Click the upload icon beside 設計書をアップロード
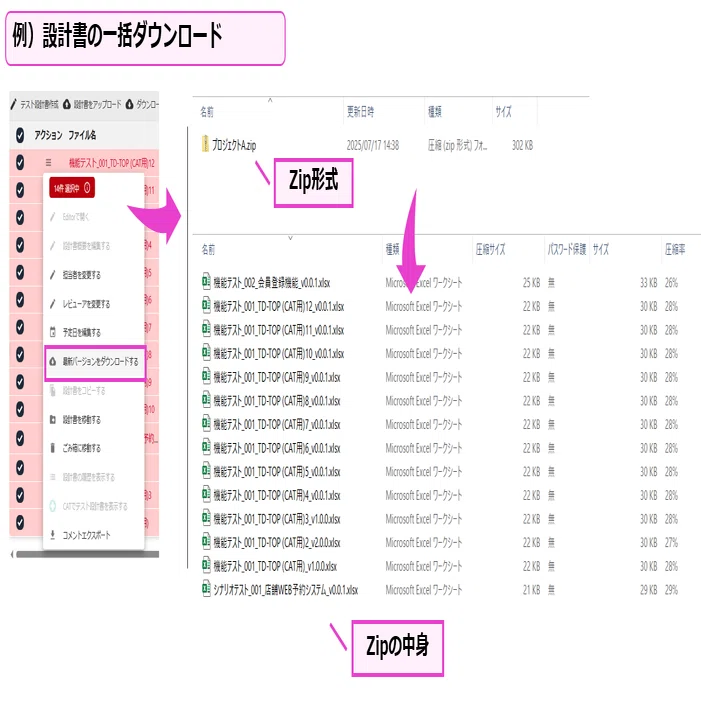The width and height of the screenshot is (701, 701). point(67,104)
